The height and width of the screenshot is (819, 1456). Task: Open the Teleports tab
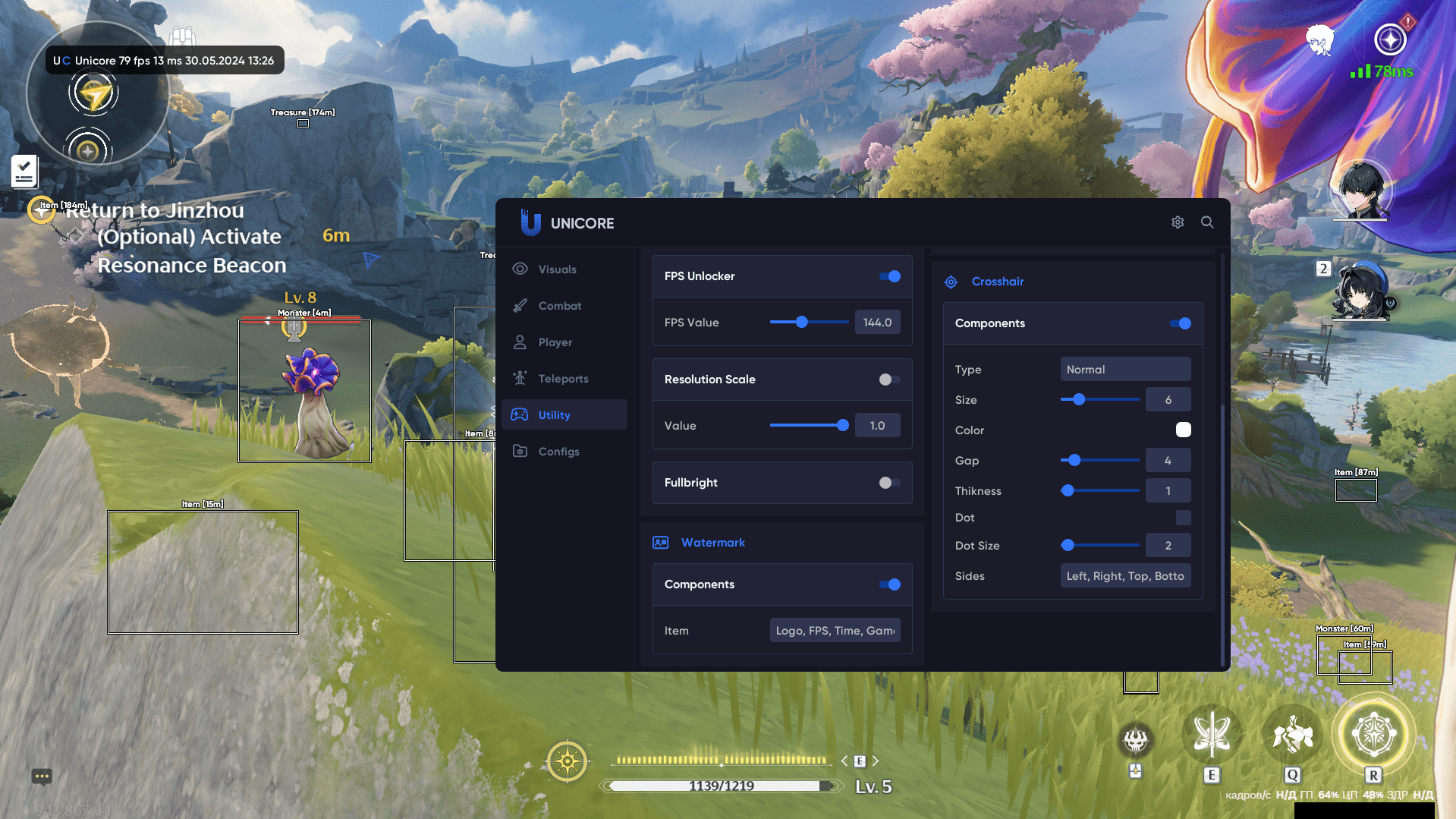coord(563,379)
